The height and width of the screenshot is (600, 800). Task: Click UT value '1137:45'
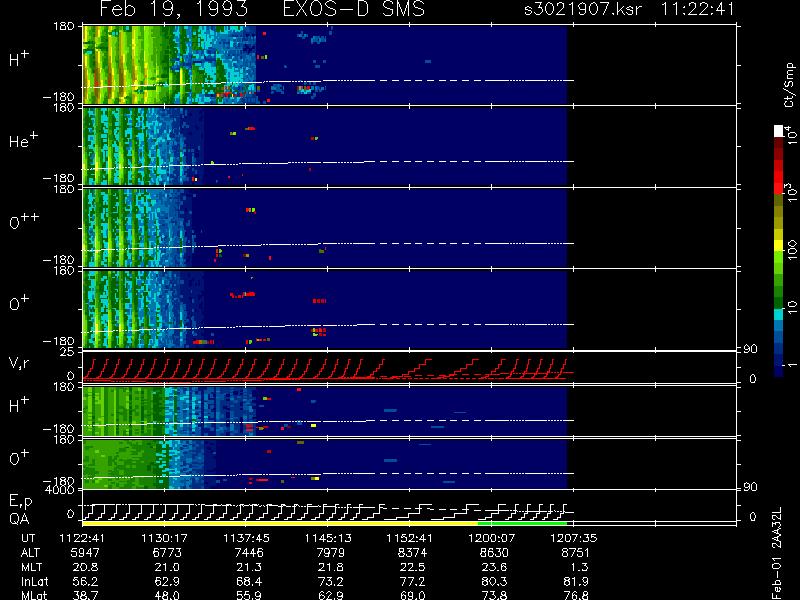click(246, 538)
